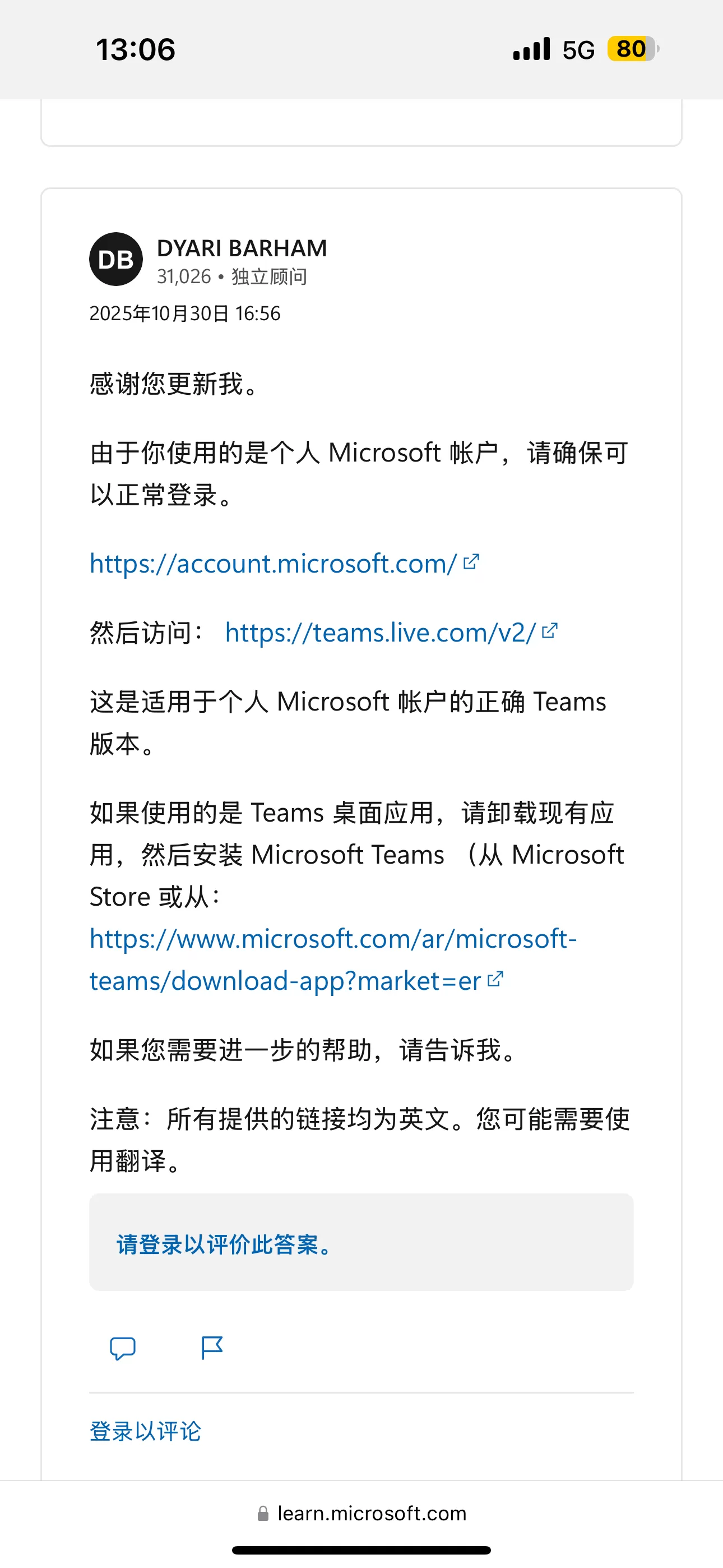Open the comment speech bubble icon
The image size is (723, 1568).
click(x=122, y=1348)
